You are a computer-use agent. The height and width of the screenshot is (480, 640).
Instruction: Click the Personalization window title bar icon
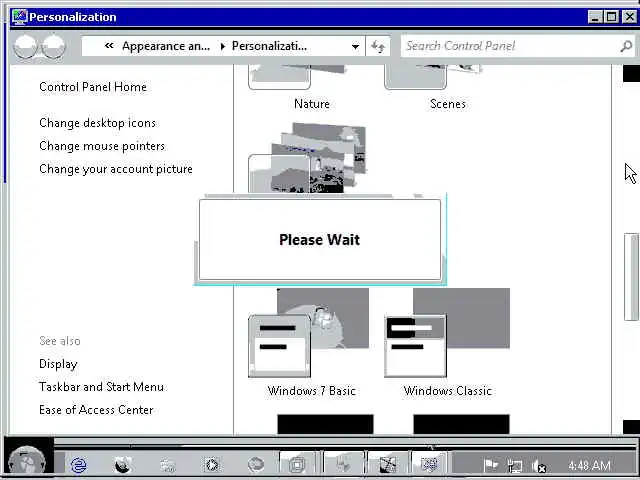pos(19,17)
